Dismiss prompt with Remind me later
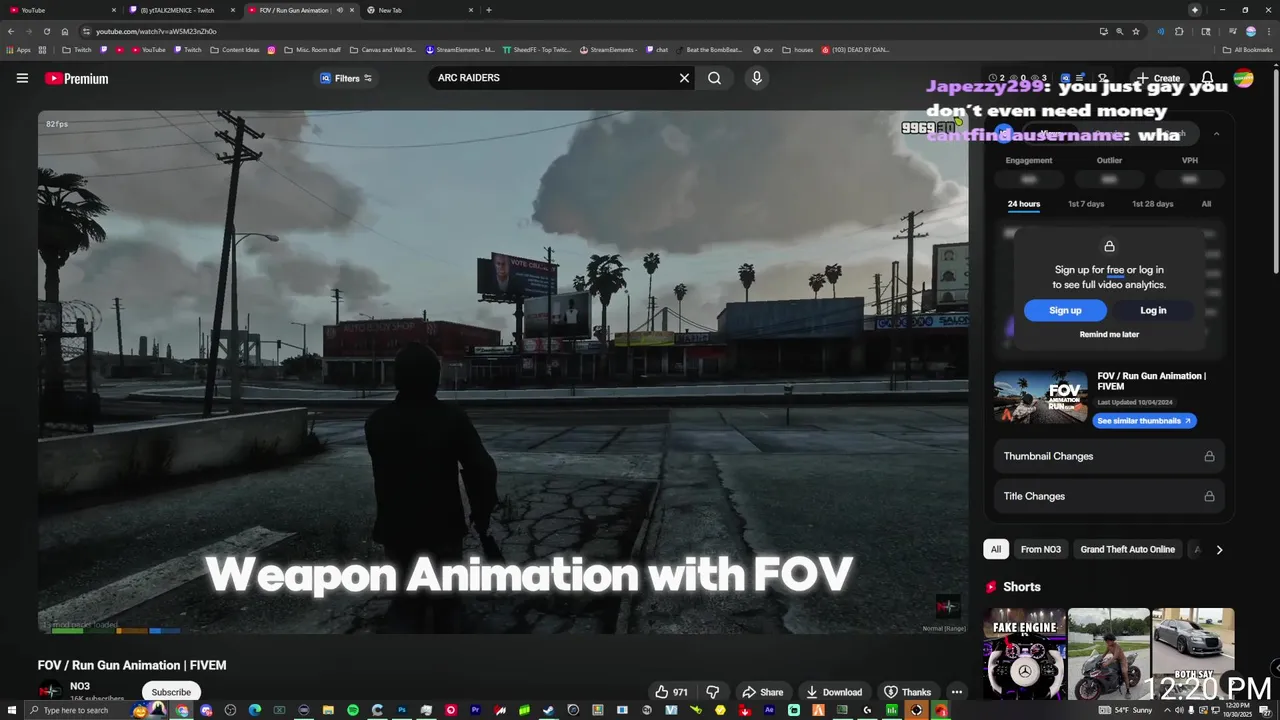Screen dimensions: 1280x720 click(1109, 335)
